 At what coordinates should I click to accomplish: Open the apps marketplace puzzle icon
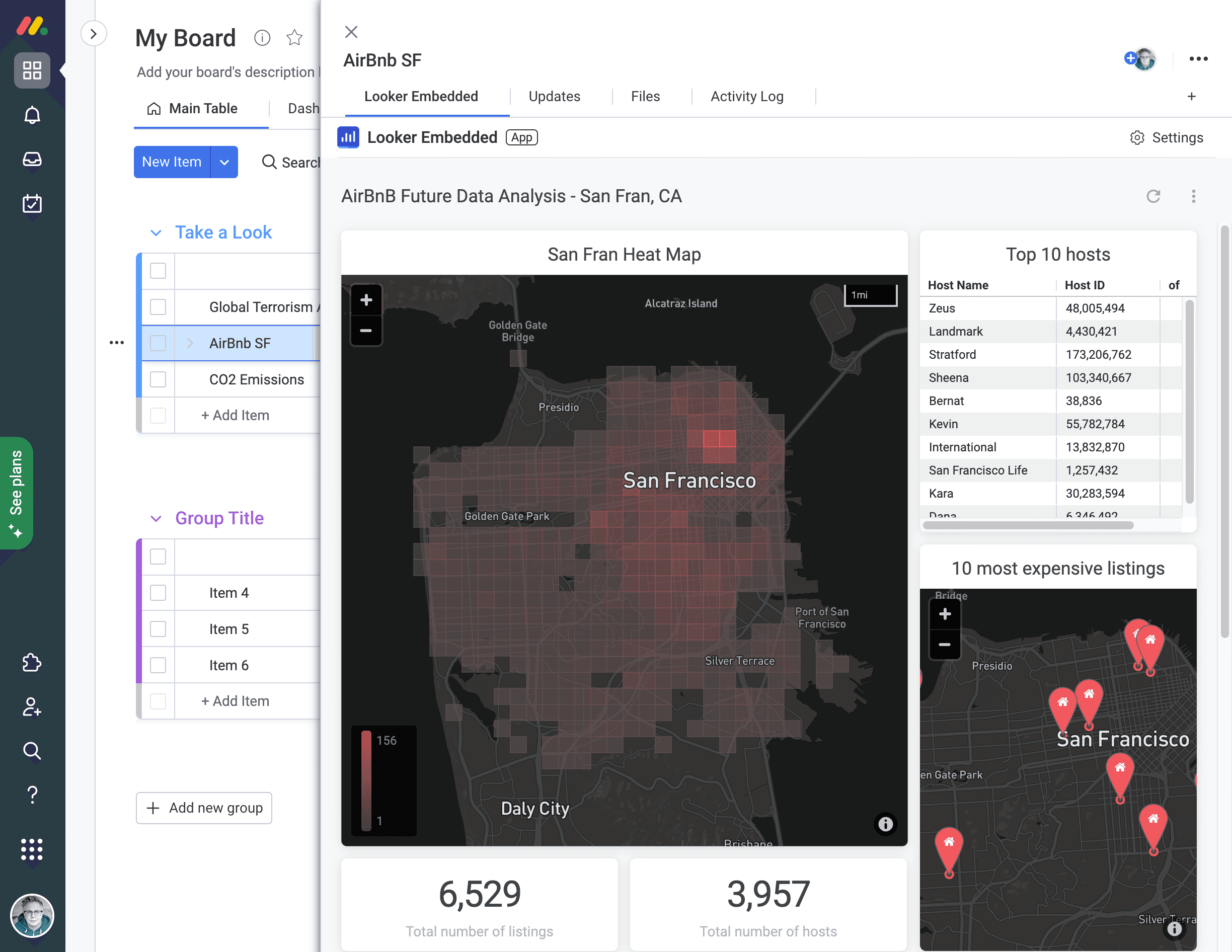point(32,663)
